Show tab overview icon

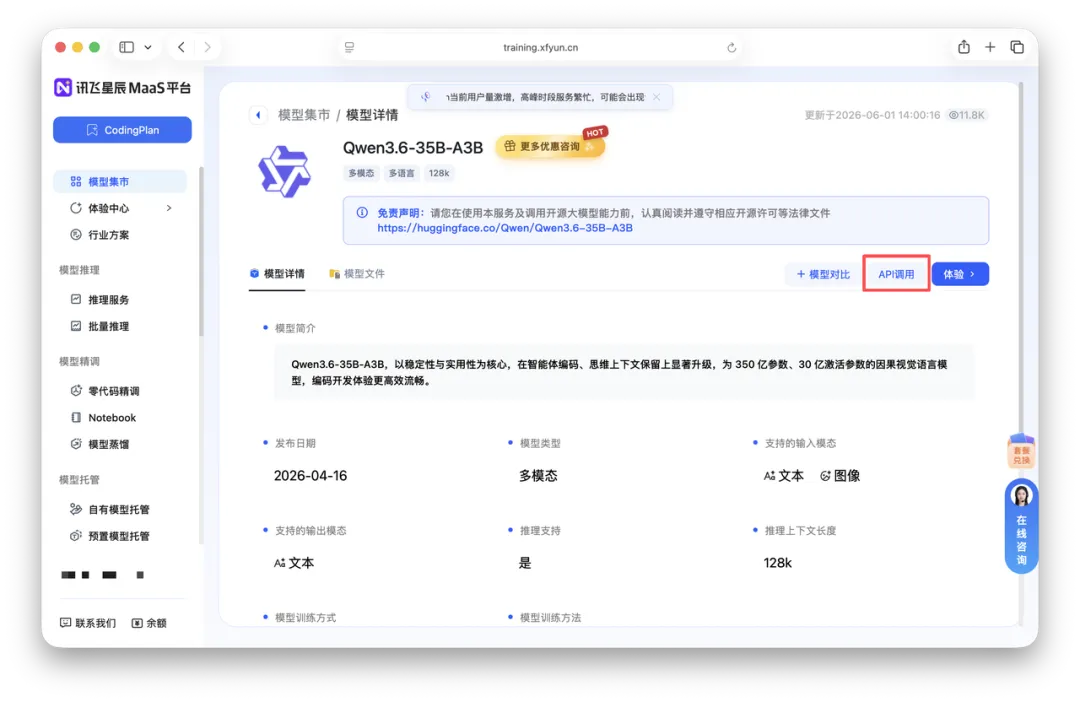[x=1017, y=47]
